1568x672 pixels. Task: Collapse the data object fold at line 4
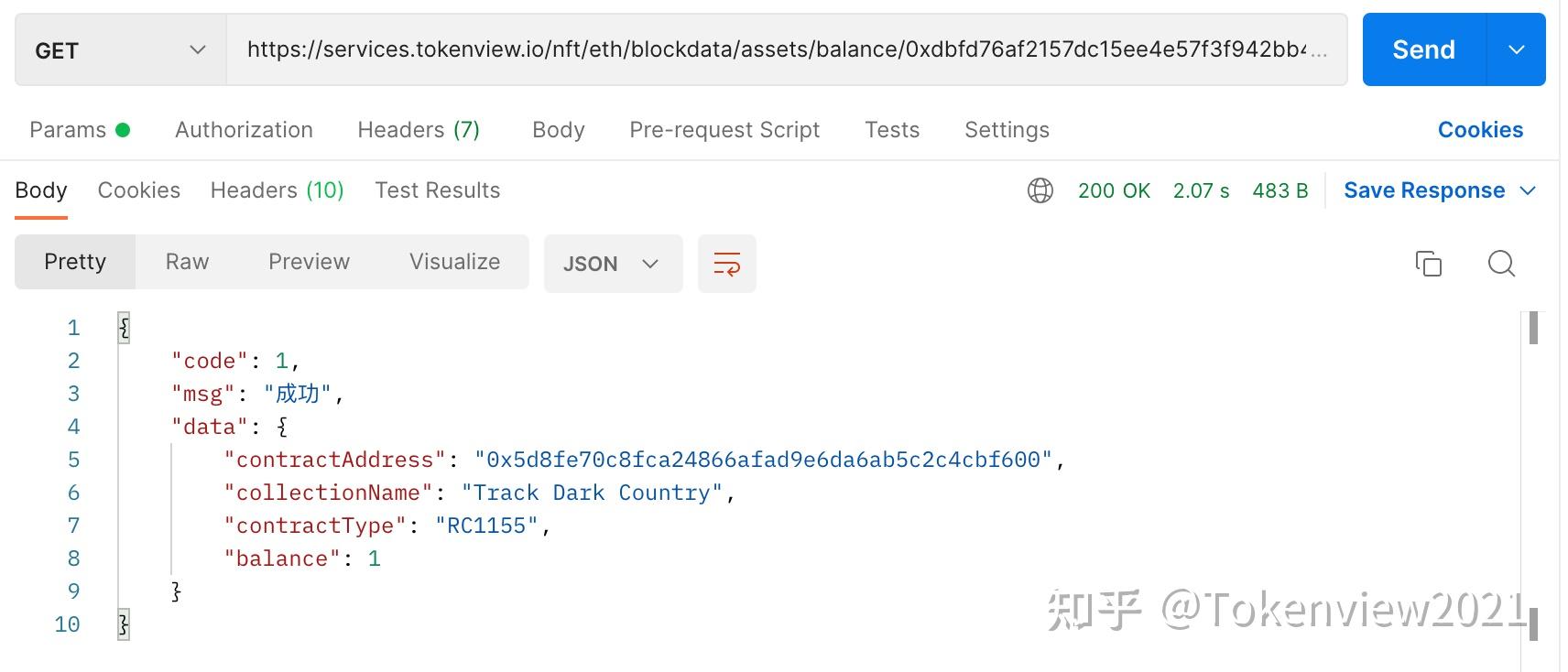(x=281, y=426)
